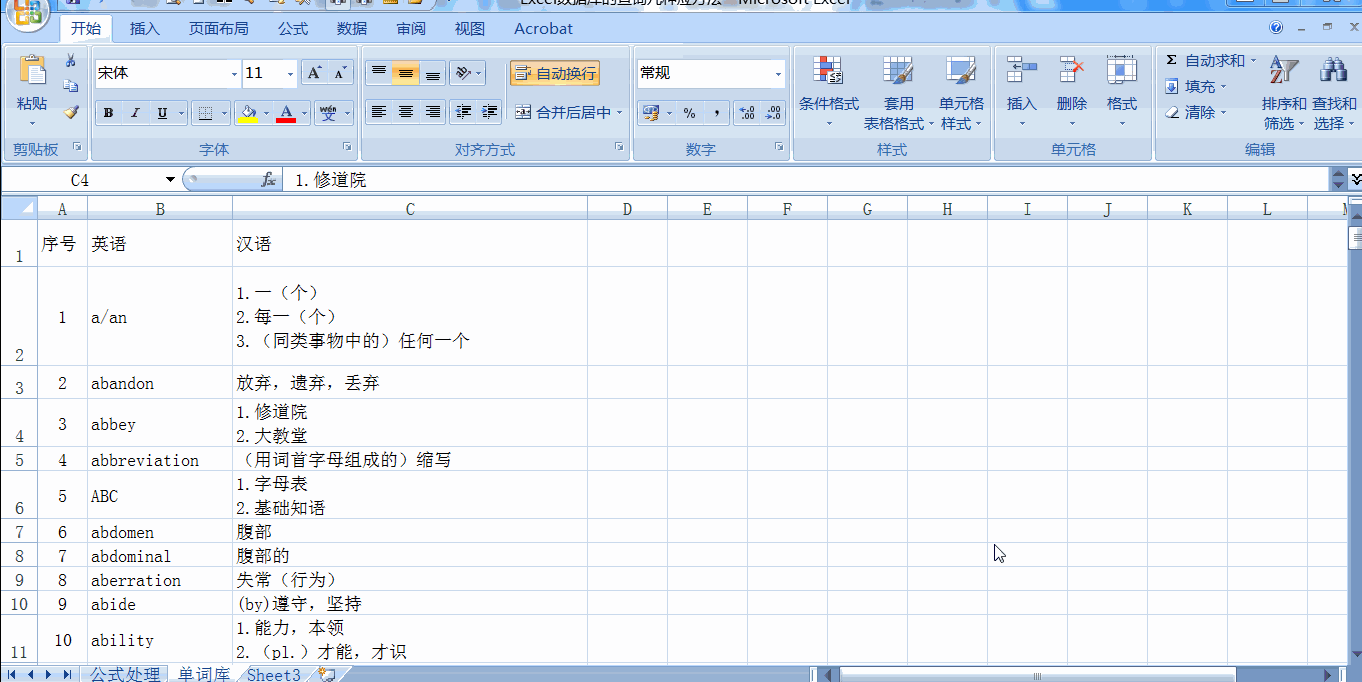Click the formula bar showing 1.修道院
Screen dimensions: 1362x682
coord(805,180)
